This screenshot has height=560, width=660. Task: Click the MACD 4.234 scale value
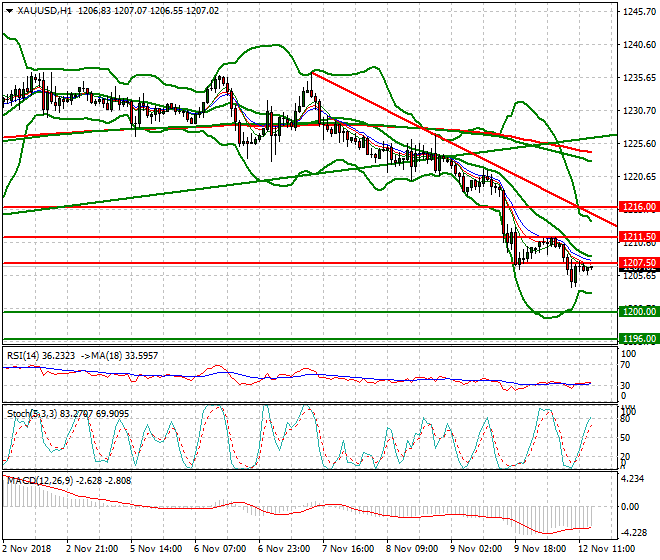coord(633,479)
